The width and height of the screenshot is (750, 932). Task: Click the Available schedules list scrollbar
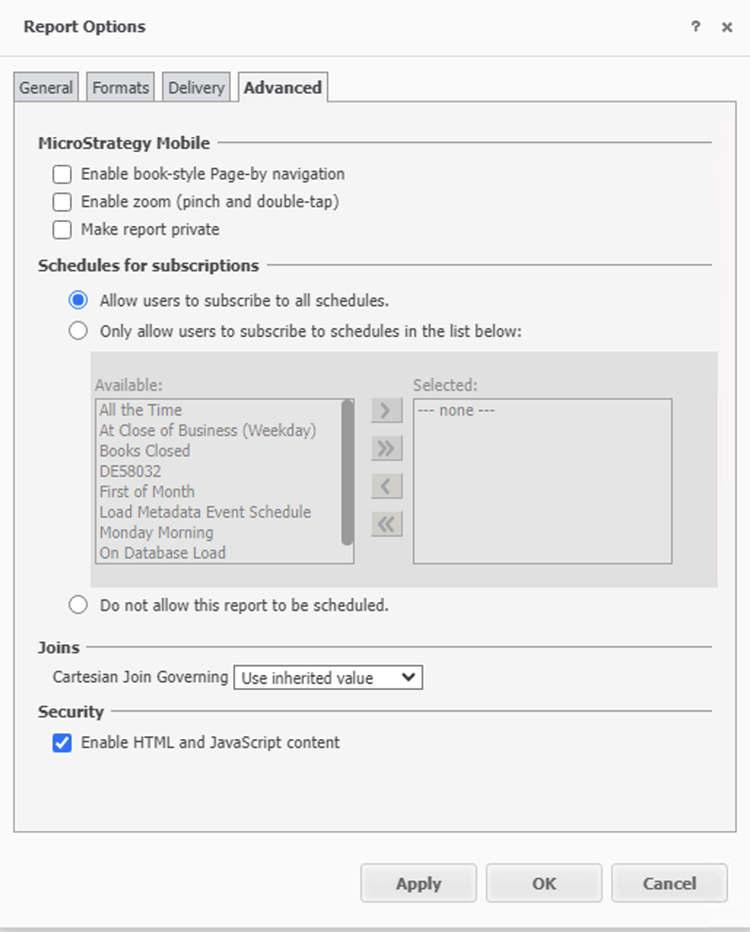click(347, 472)
